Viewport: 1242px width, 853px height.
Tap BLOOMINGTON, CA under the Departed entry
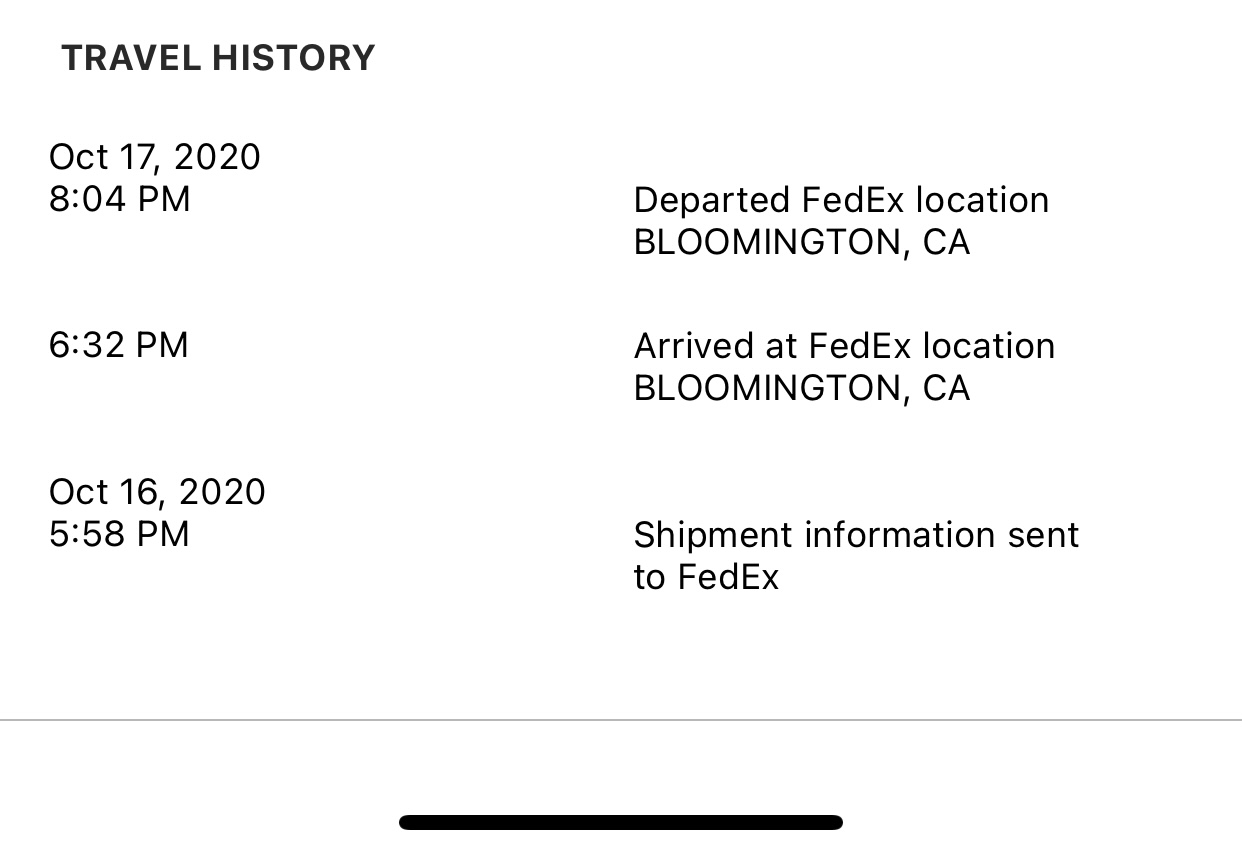pos(802,243)
